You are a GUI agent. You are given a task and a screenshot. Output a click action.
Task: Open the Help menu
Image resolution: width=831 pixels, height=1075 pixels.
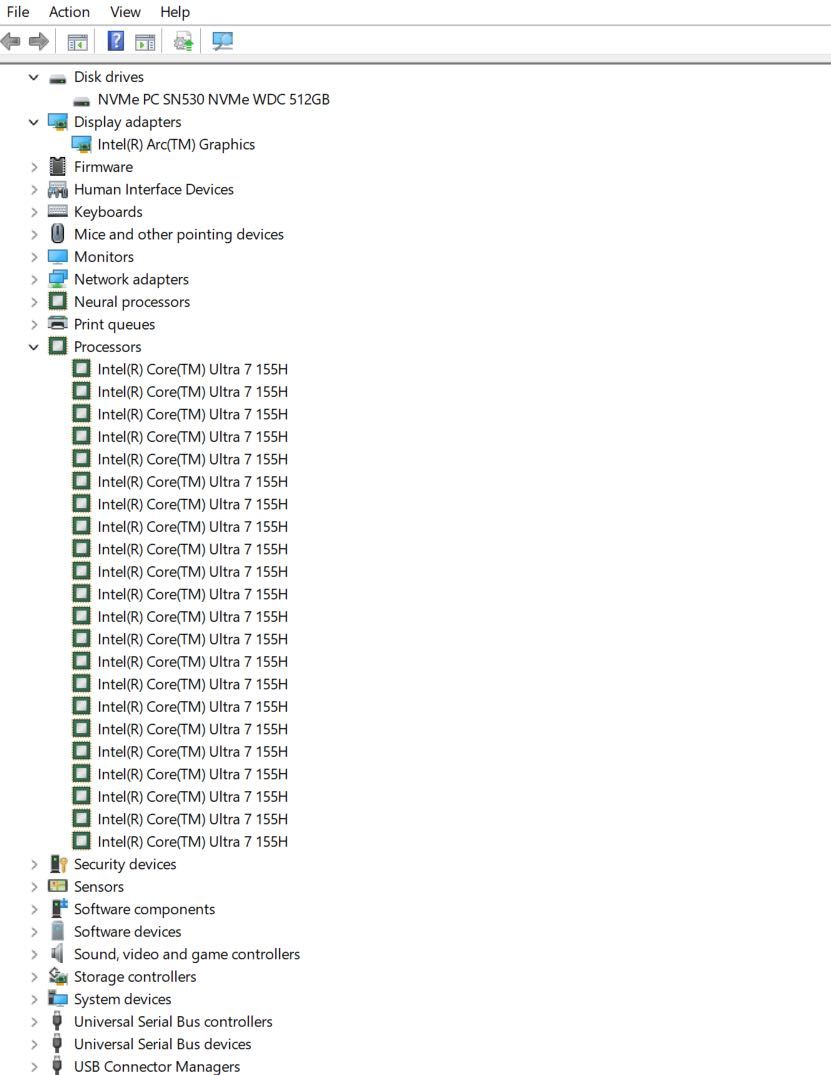tap(175, 12)
